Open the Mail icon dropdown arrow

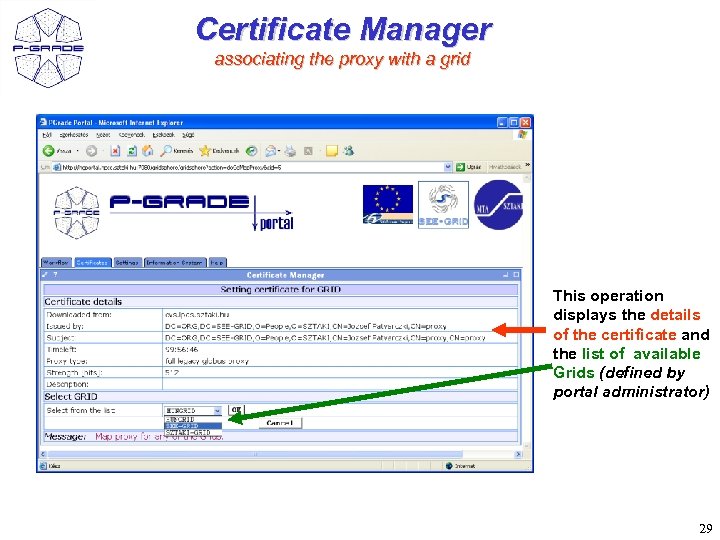coord(279,151)
